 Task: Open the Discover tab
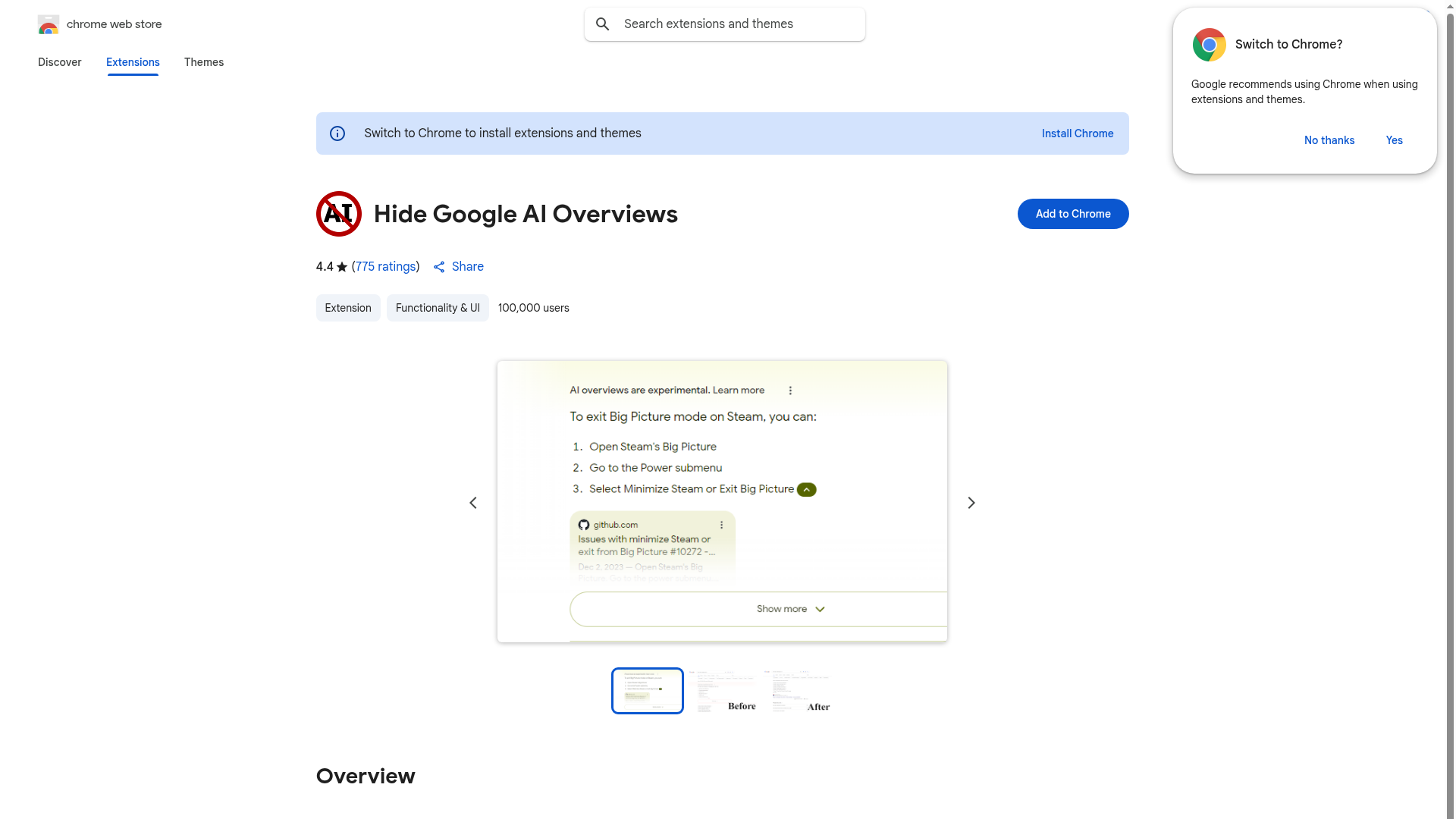pyautogui.click(x=60, y=62)
